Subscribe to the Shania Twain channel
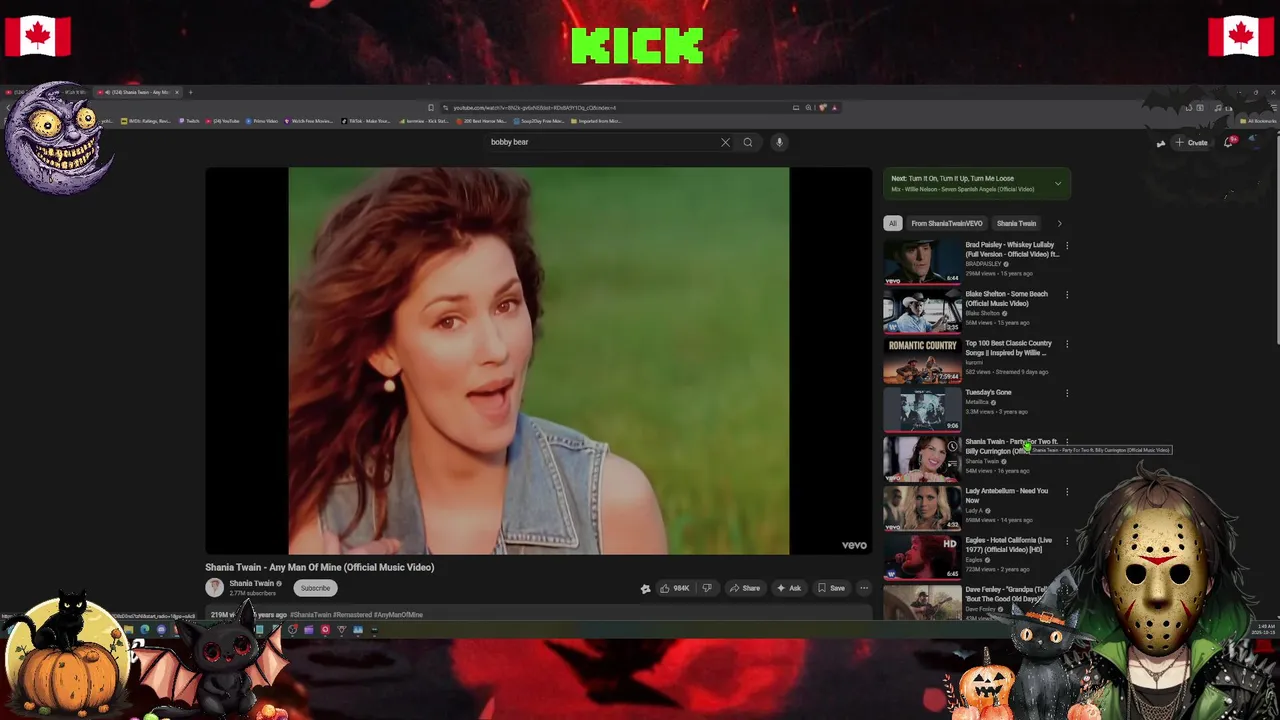 [315, 588]
